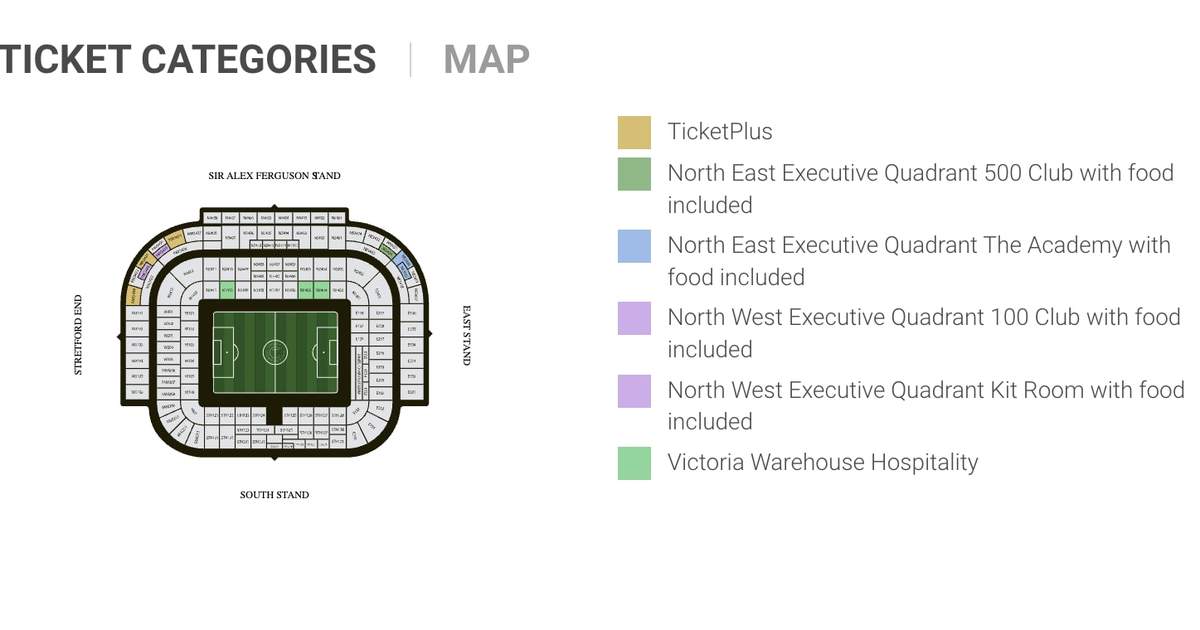Click the Stretford End label

point(79,335)
